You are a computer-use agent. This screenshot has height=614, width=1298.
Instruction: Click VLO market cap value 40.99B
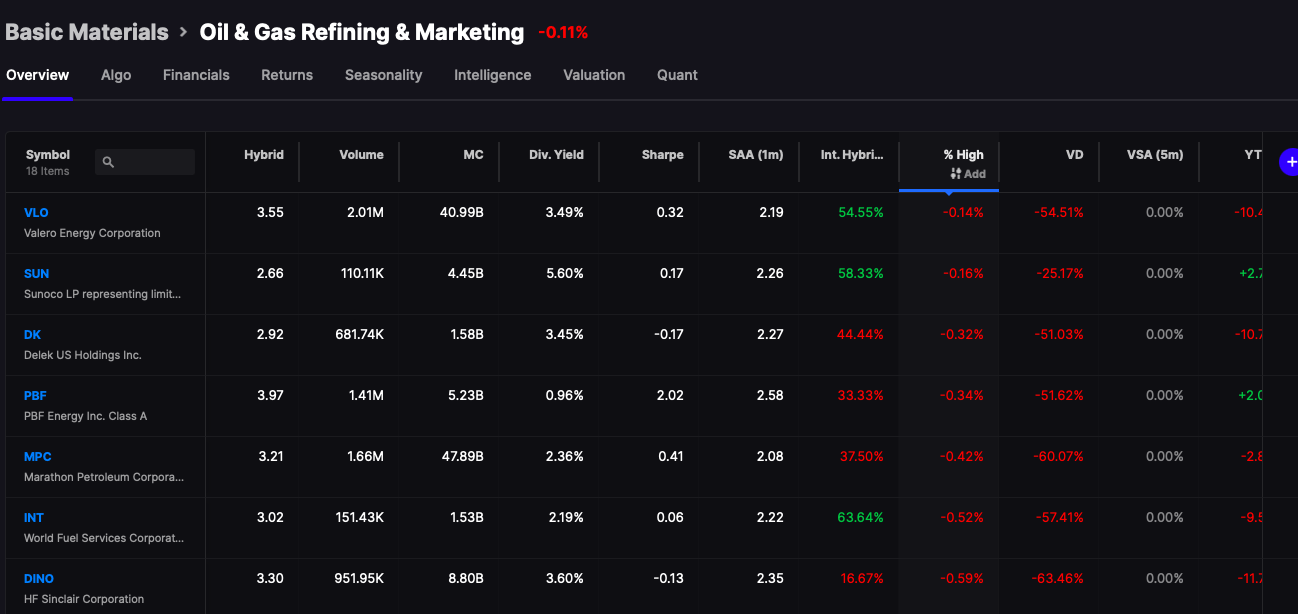[x=460, y=213]
